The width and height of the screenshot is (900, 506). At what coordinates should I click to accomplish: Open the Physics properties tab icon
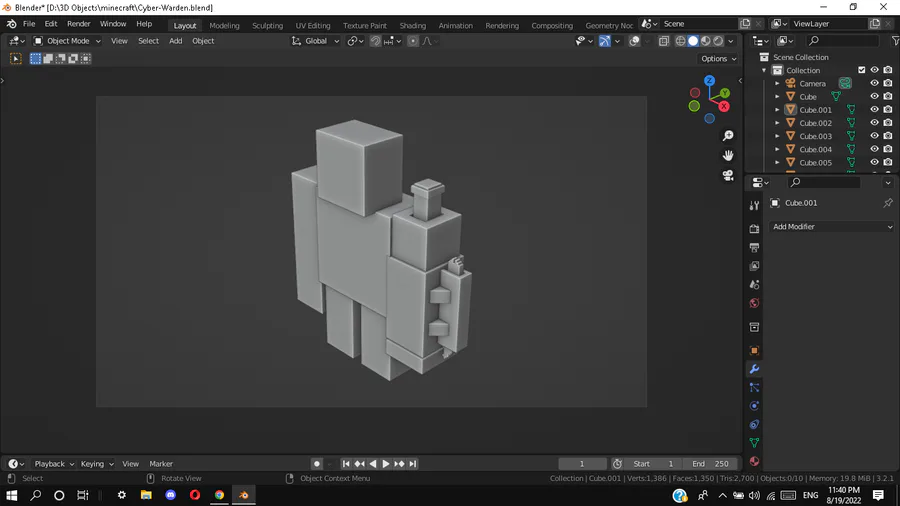click(x=754, y=406)
